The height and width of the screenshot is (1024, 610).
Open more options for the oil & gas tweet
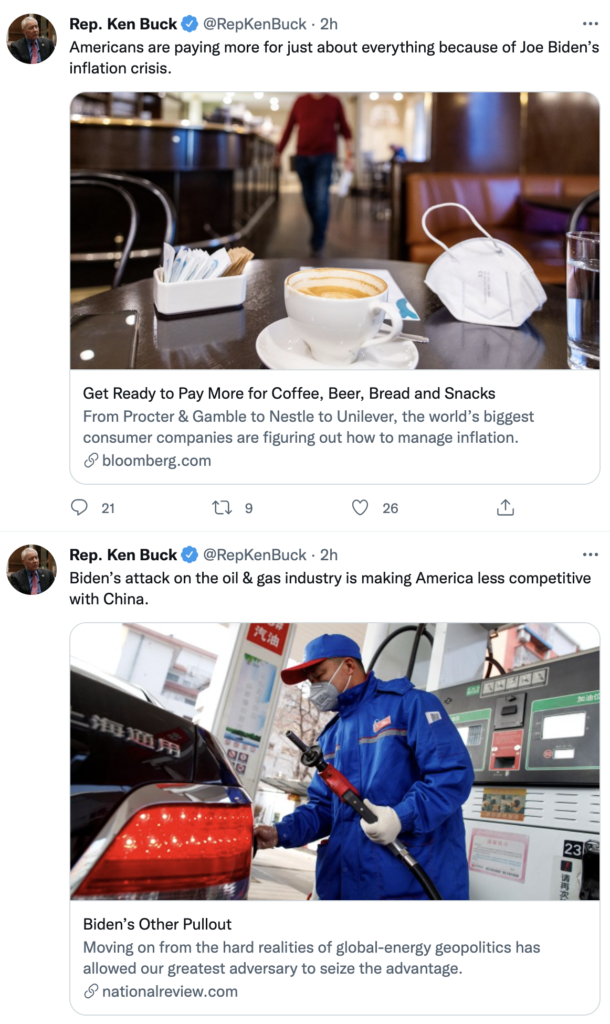(590, 555)
